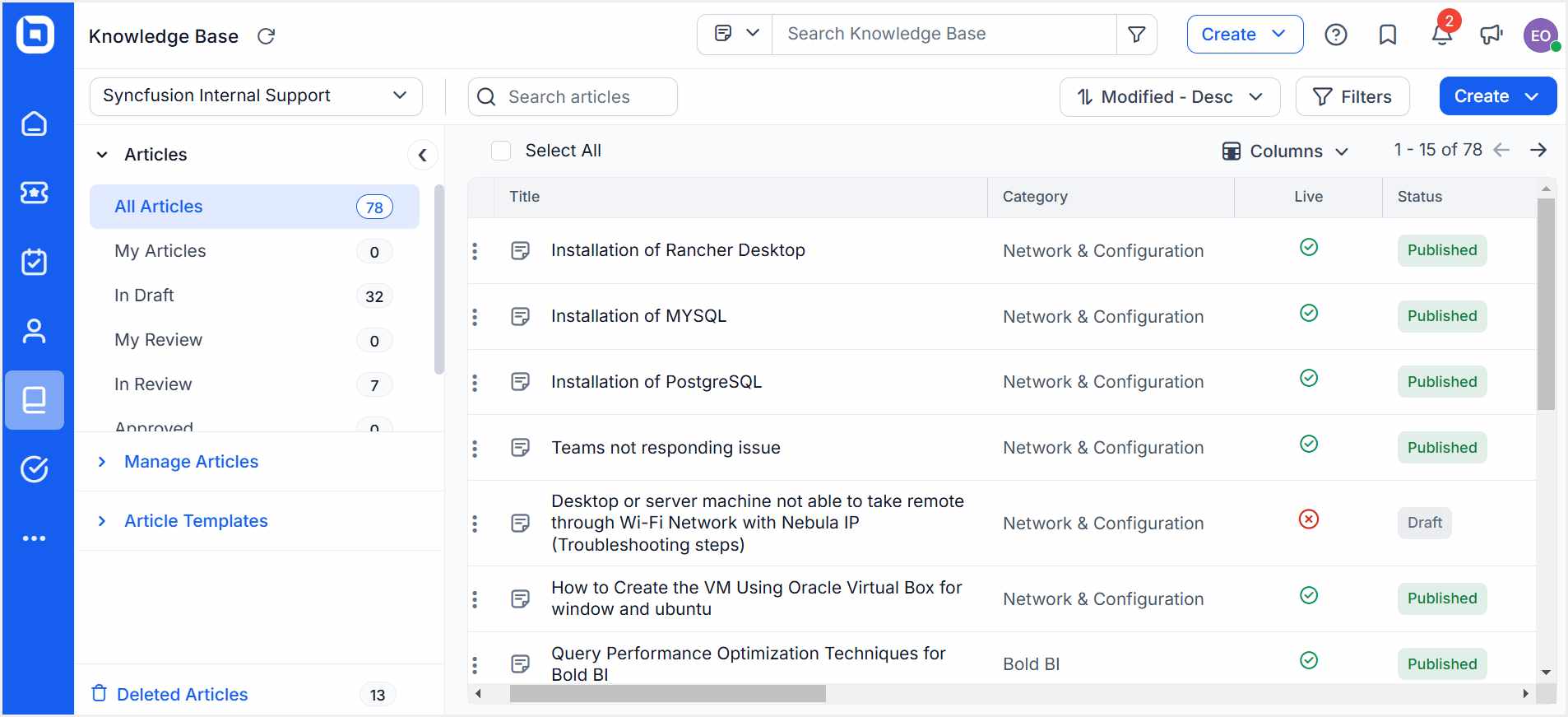Open row menu for Installation of Rancher Desktop
The image size is (1568, 717).
tap(475, 251)
